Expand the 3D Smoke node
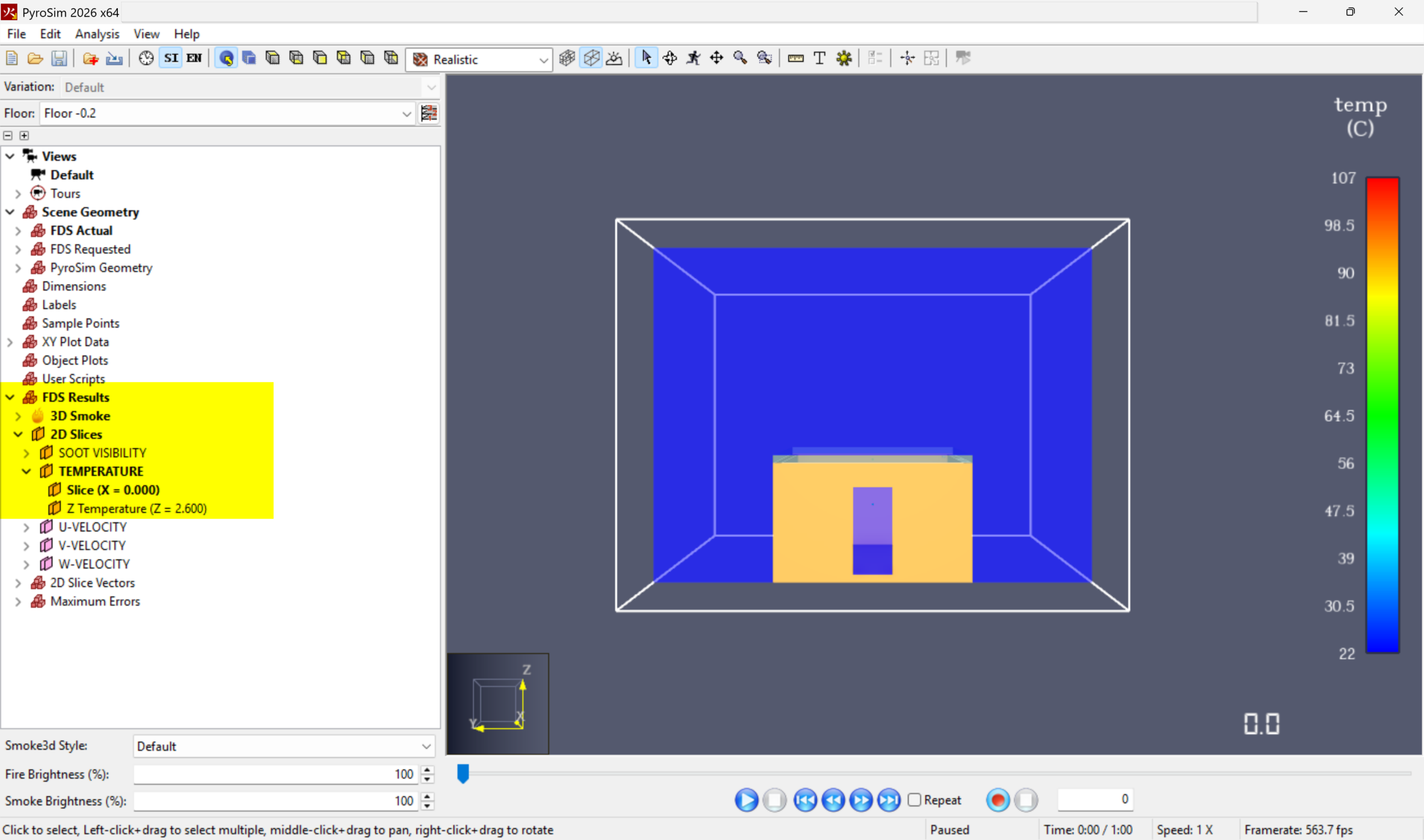 click(18, 416)
